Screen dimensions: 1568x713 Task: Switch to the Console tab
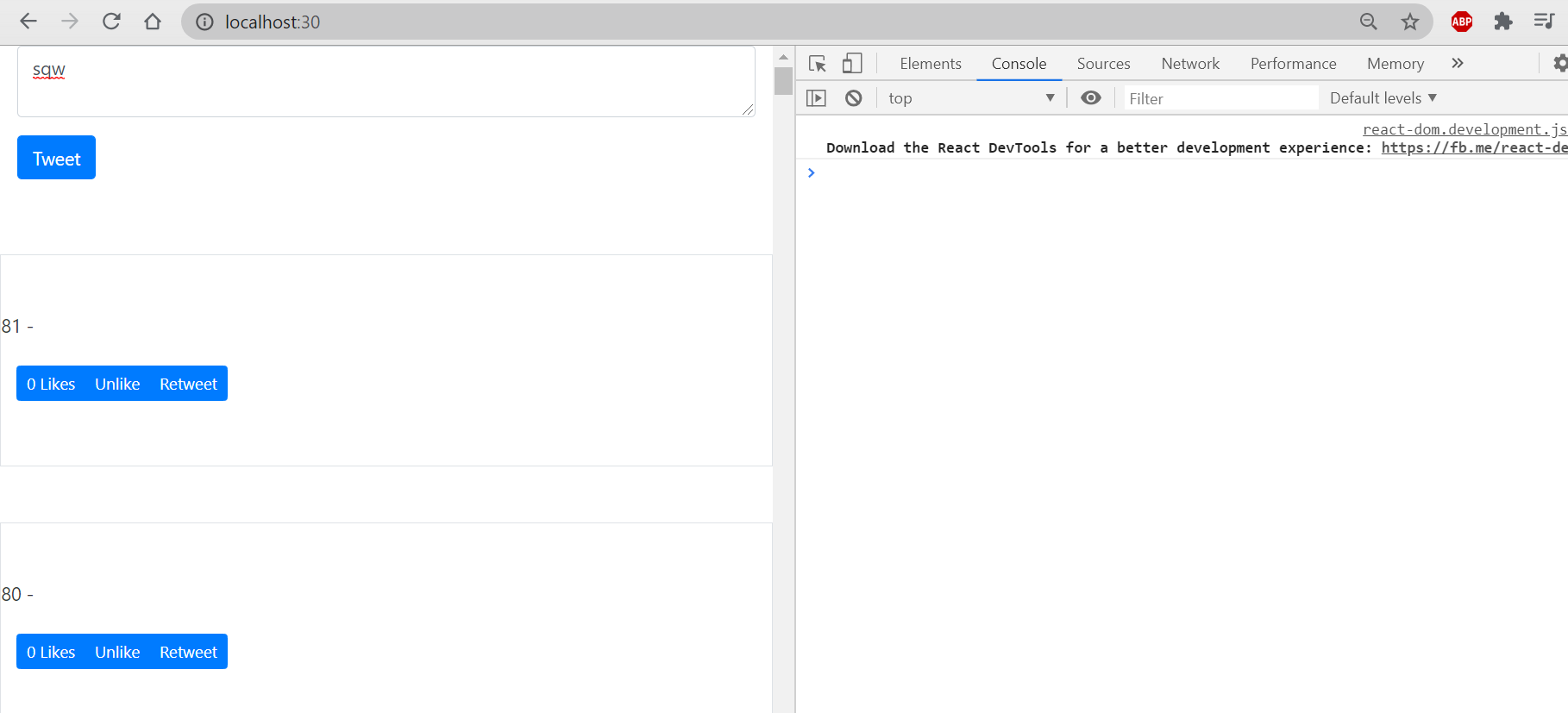pos(1019,64)
